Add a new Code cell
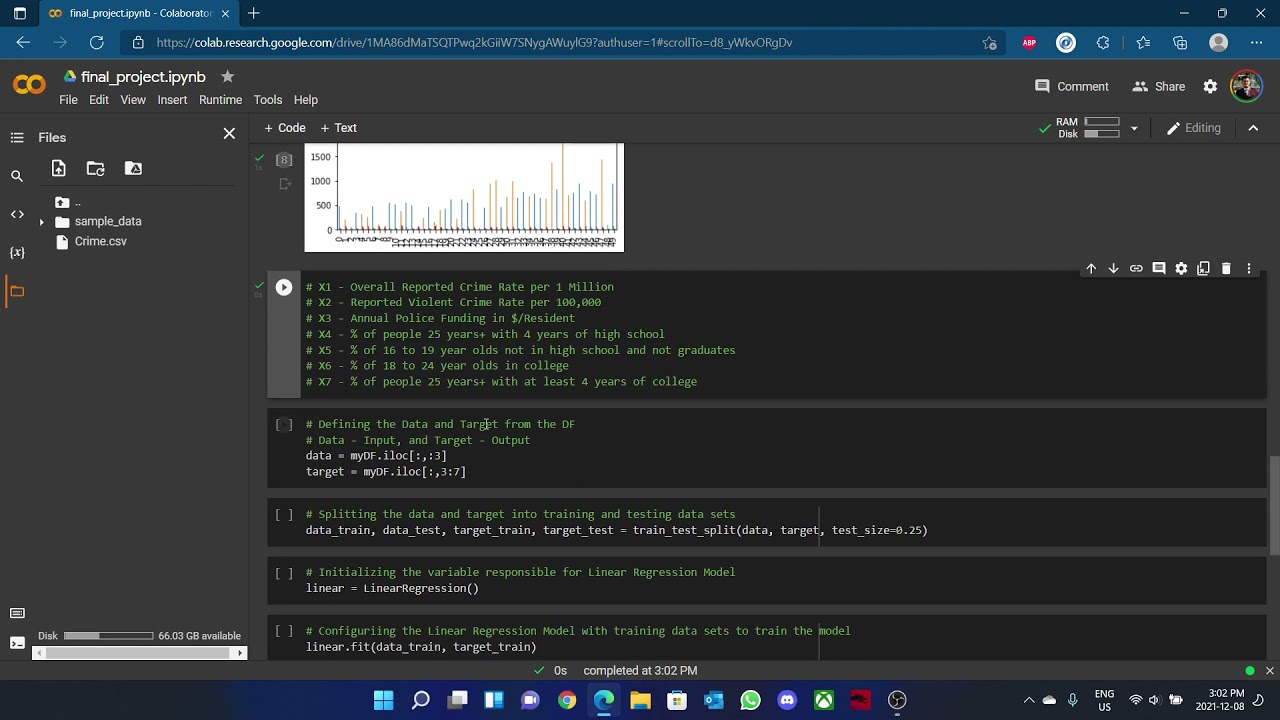The image size is (1280, 720). tap(285, 128)
